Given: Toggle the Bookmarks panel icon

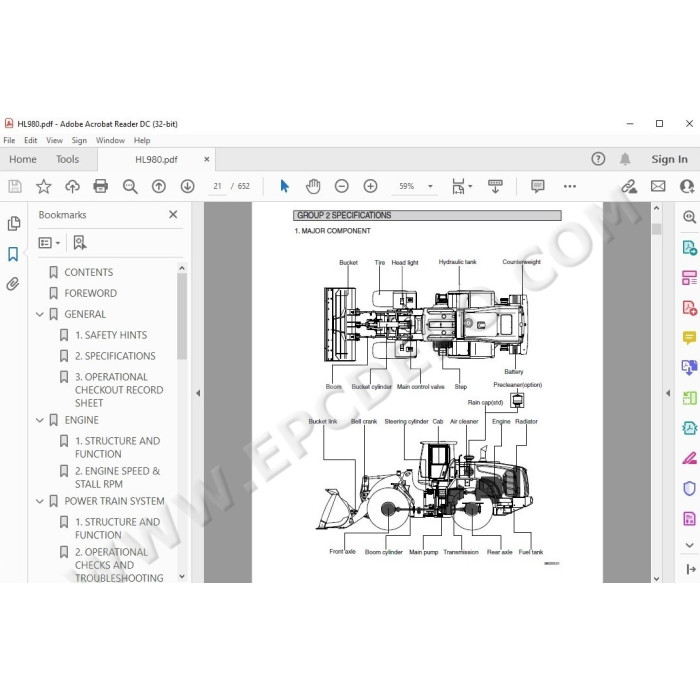Looking at the screenshot, I should (x=13, y=254).
